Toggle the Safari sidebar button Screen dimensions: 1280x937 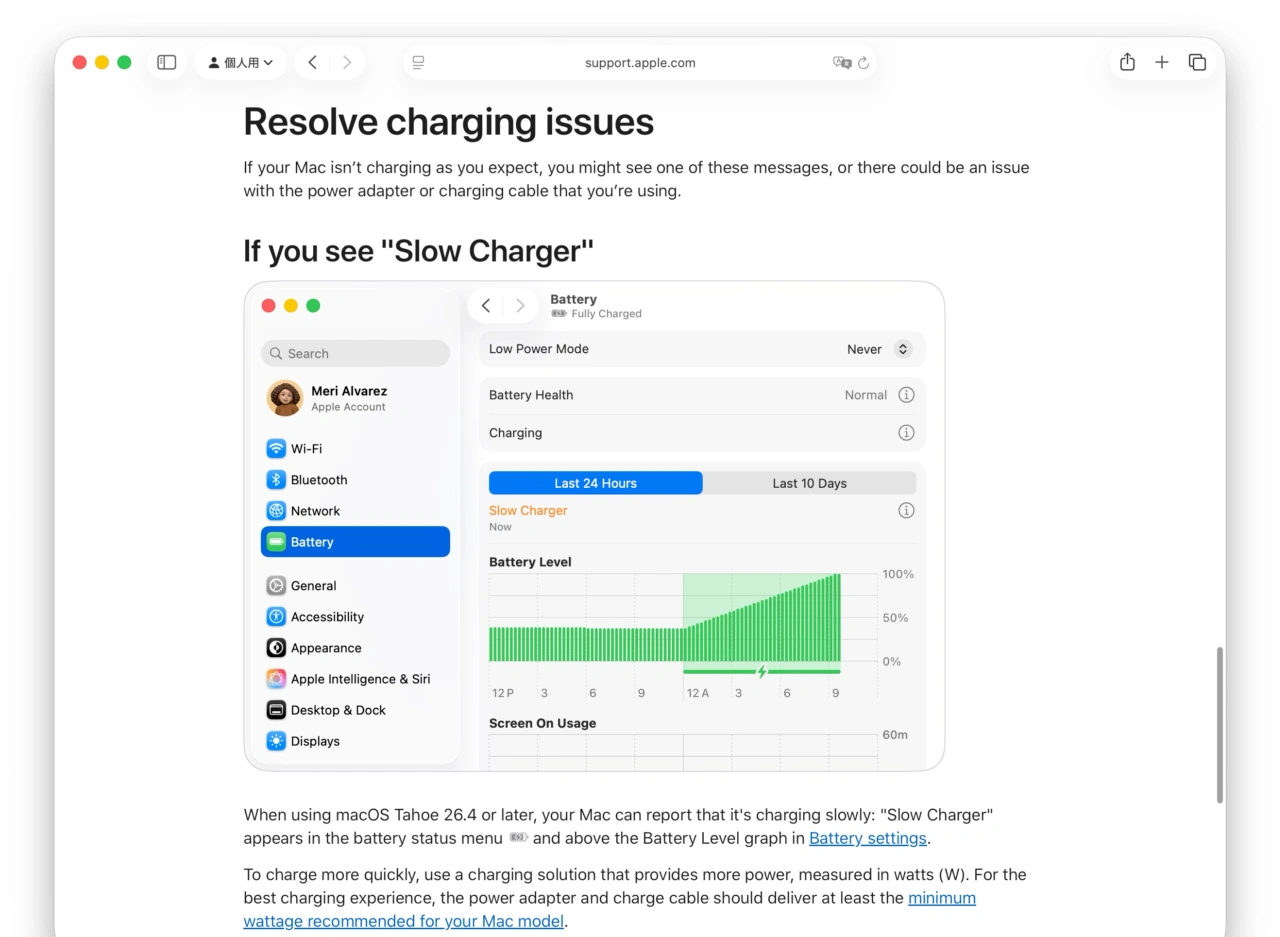pyautogui.click(x=167, y=62)
